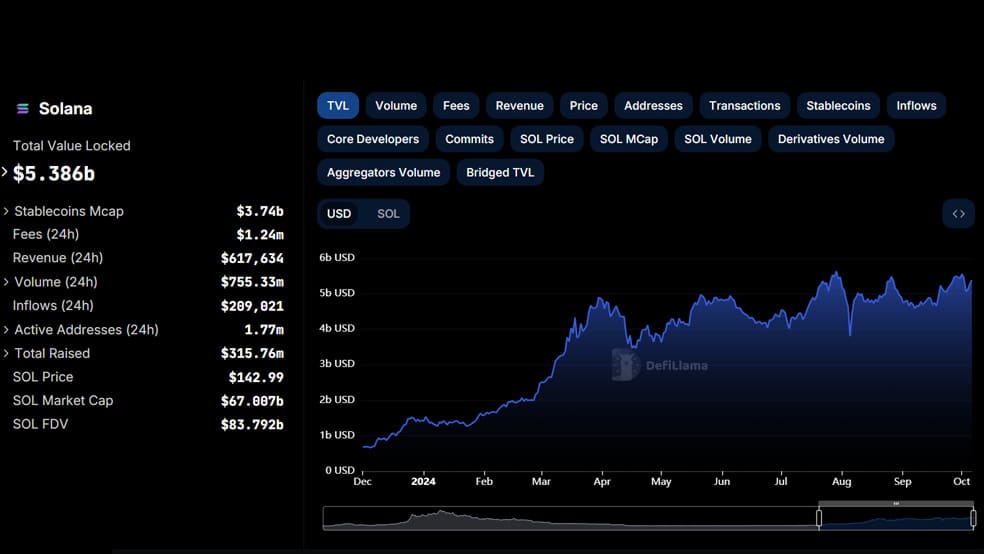Click the Aug x-axis label
This screenshot has width=984, height=554.
click(842, 482)
